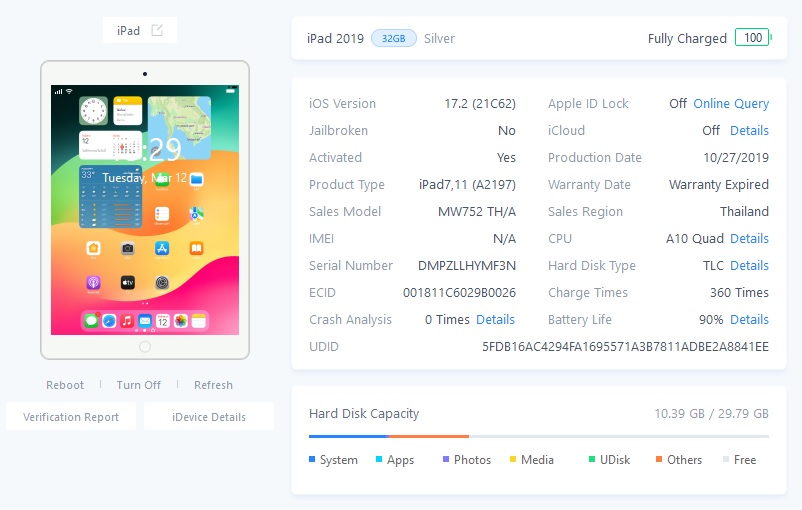This screenshot has width=802, height=510.
Task: Click the sales model MW752 TH/A
Action: tap(477, 211)
